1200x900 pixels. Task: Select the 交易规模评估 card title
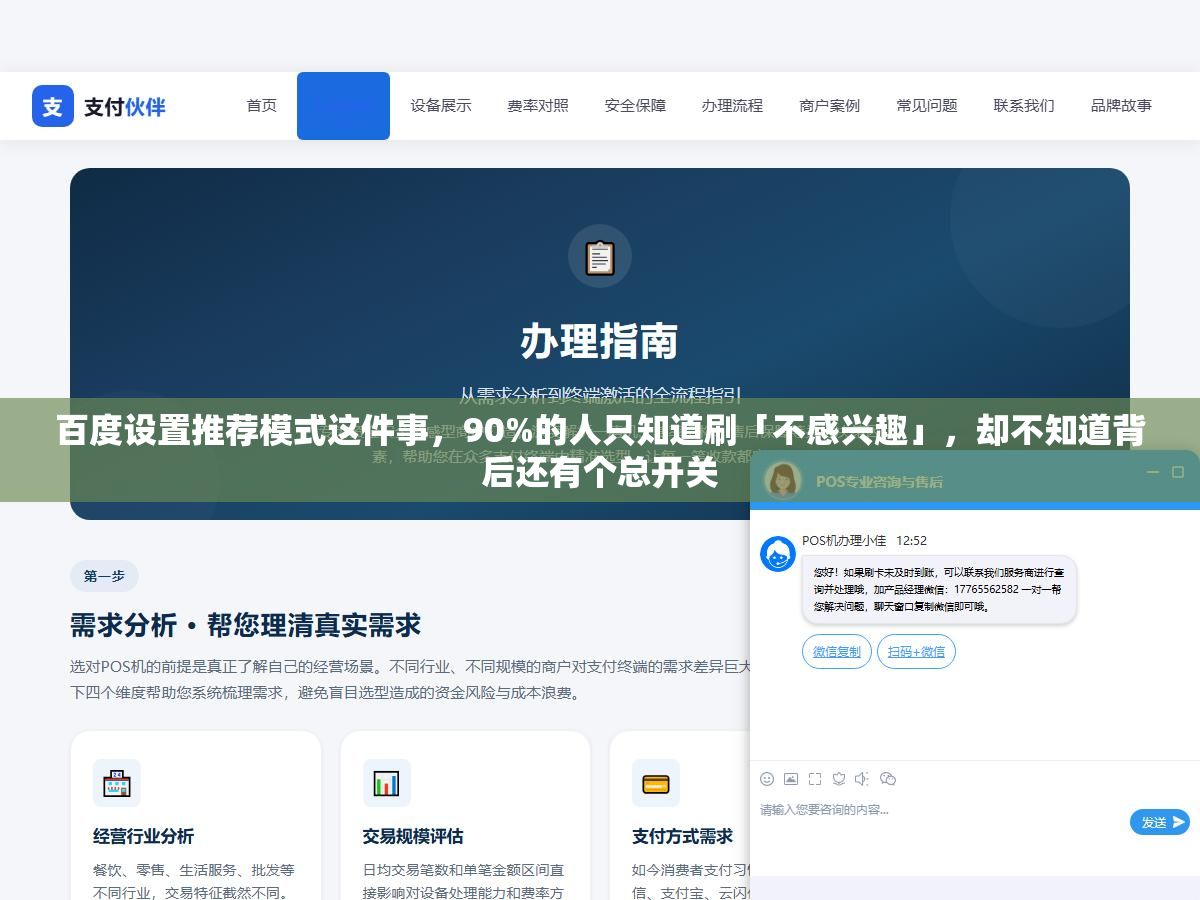coord(413,836)
